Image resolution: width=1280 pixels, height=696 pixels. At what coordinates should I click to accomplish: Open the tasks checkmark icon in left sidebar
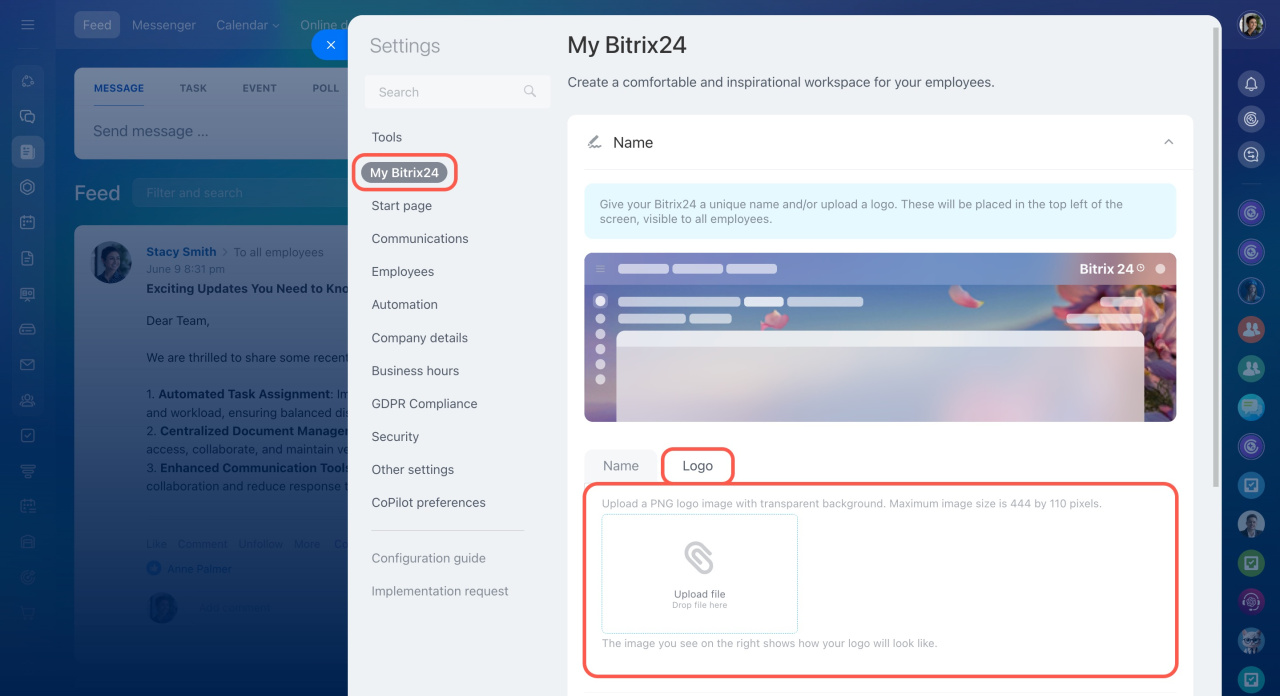click(x=28, y=436)
